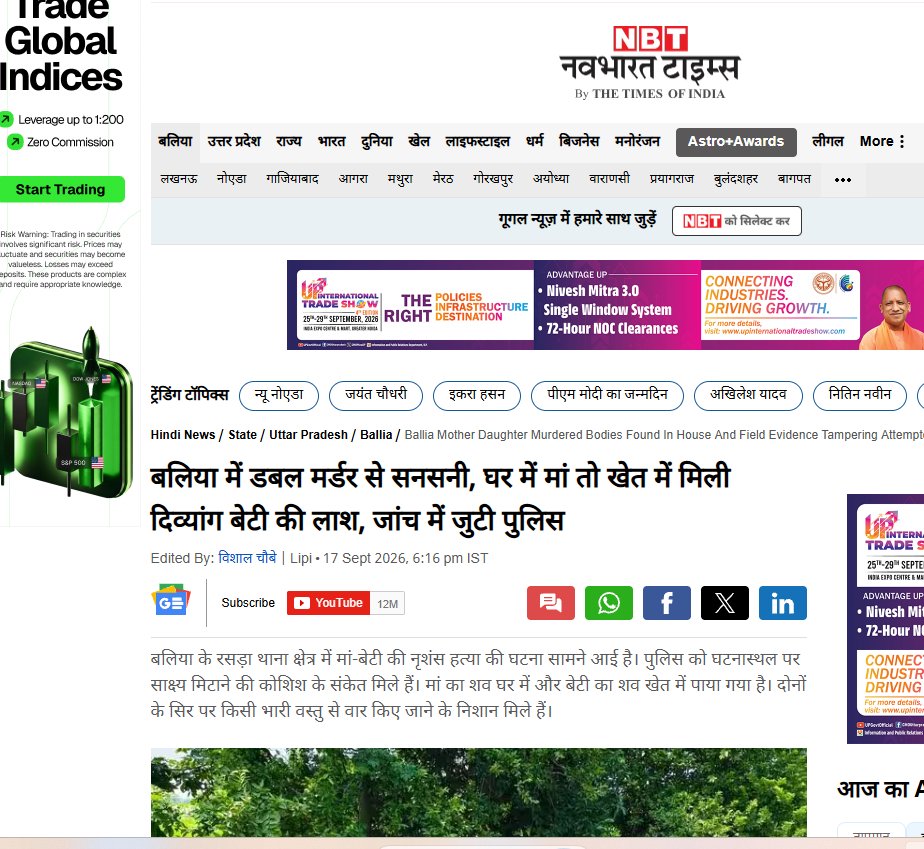The height and width of the screenshot is (849, 924).
Task: Go to Ballia breadcrumb
Action: click(376, 435)
